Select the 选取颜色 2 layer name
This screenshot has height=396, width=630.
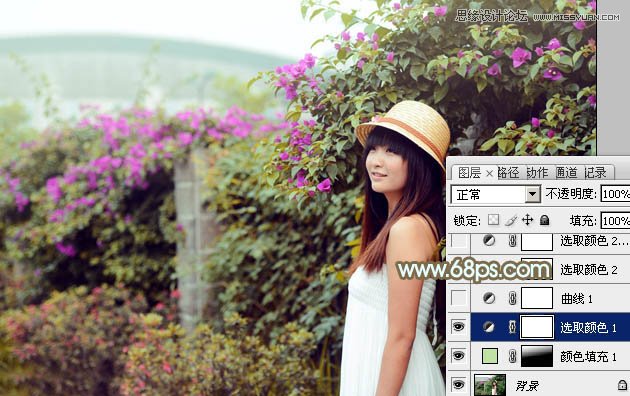click(589, 269)
